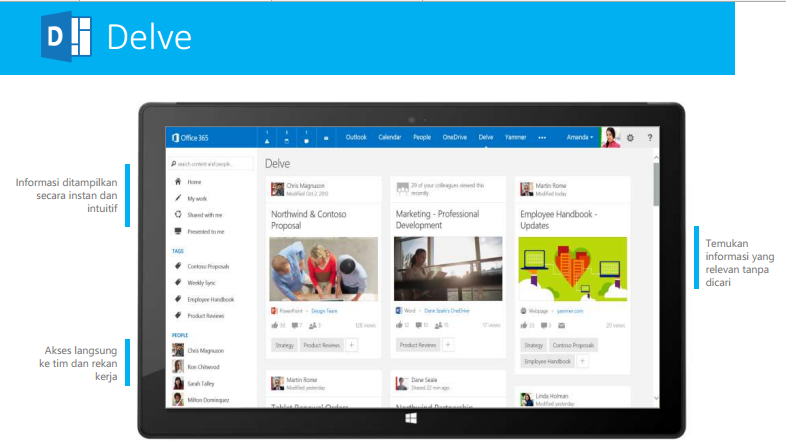Click the Word icon on Marketing card

click(x=399, y=310)
